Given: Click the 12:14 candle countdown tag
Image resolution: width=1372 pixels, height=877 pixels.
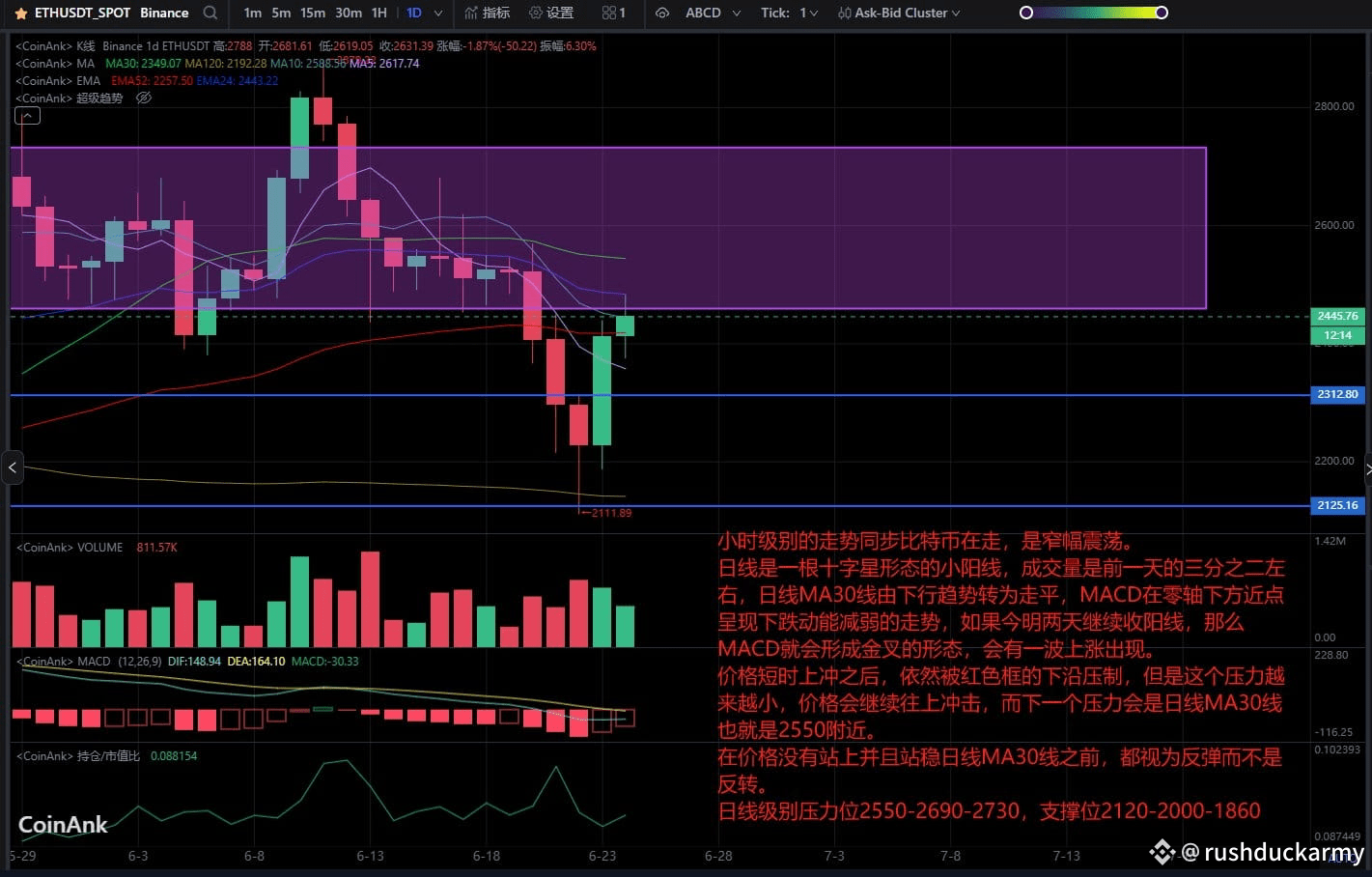Looking at the screenshot, I should click(x=1337, y=335).
